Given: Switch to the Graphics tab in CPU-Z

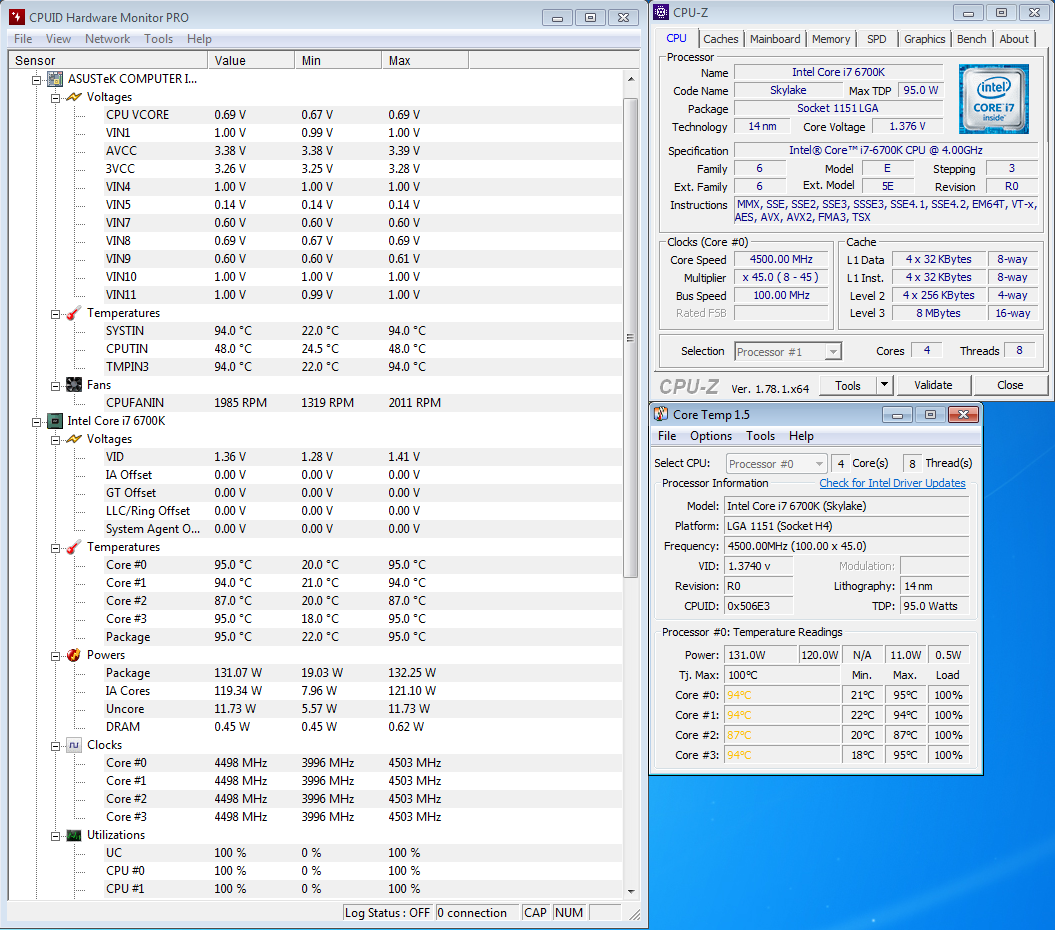Looking at the screenshot, I should tap(924, 39).
